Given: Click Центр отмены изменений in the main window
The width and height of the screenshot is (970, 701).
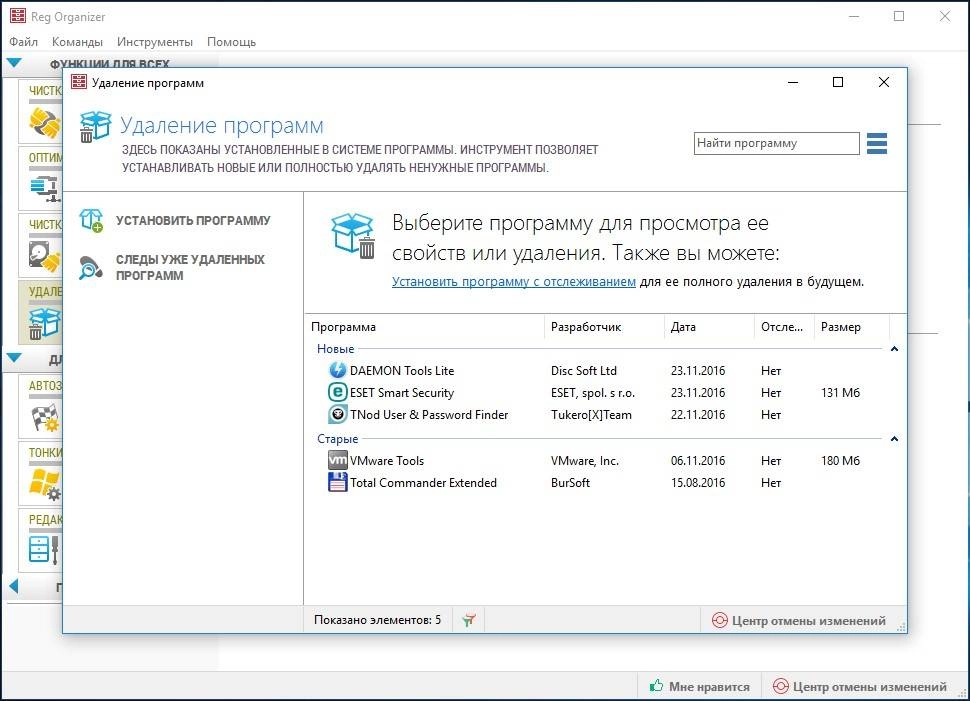Looking at the screenshot, I should (870, 686).
